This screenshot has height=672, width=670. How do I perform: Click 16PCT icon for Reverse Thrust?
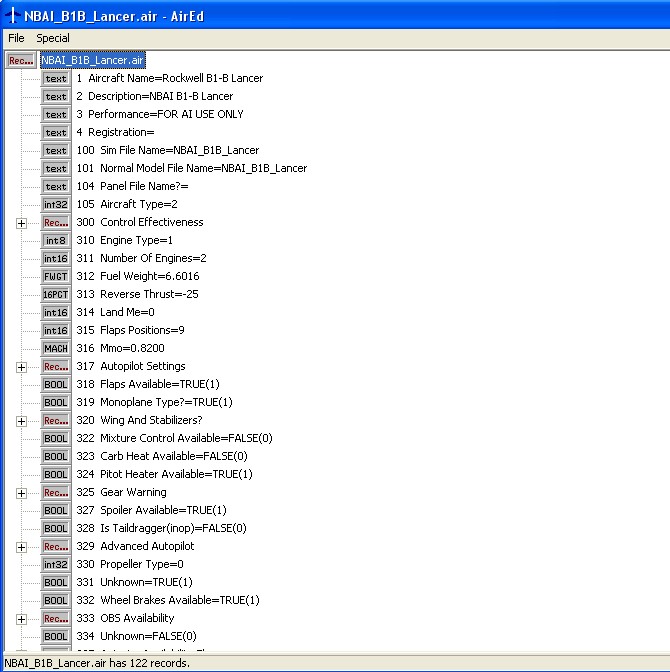[x=56, y=294]
